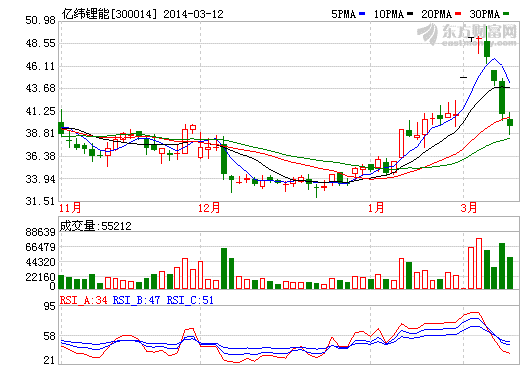This screenshot has width=520, height=365.
Task: Click the 1月 month label
Action: [x=376, y=208]
